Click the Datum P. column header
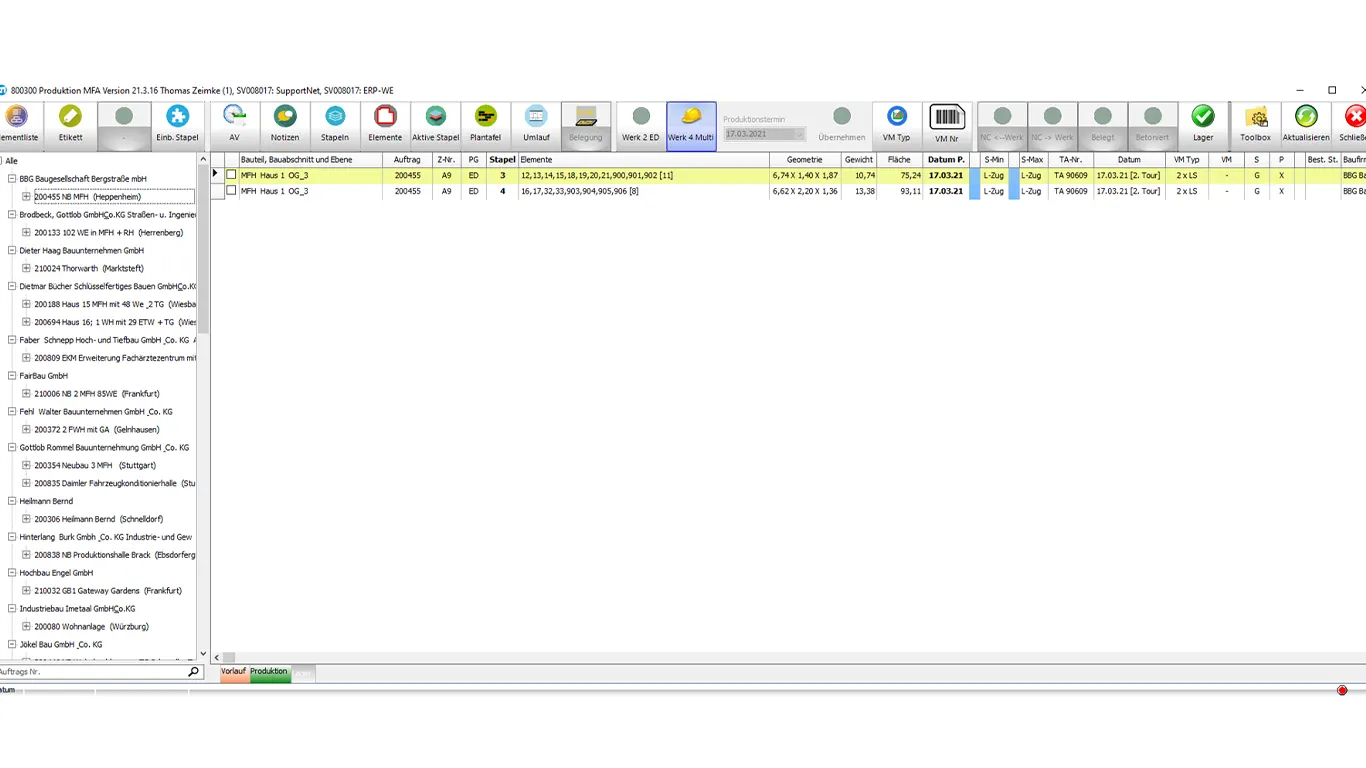 click(946, 160)
